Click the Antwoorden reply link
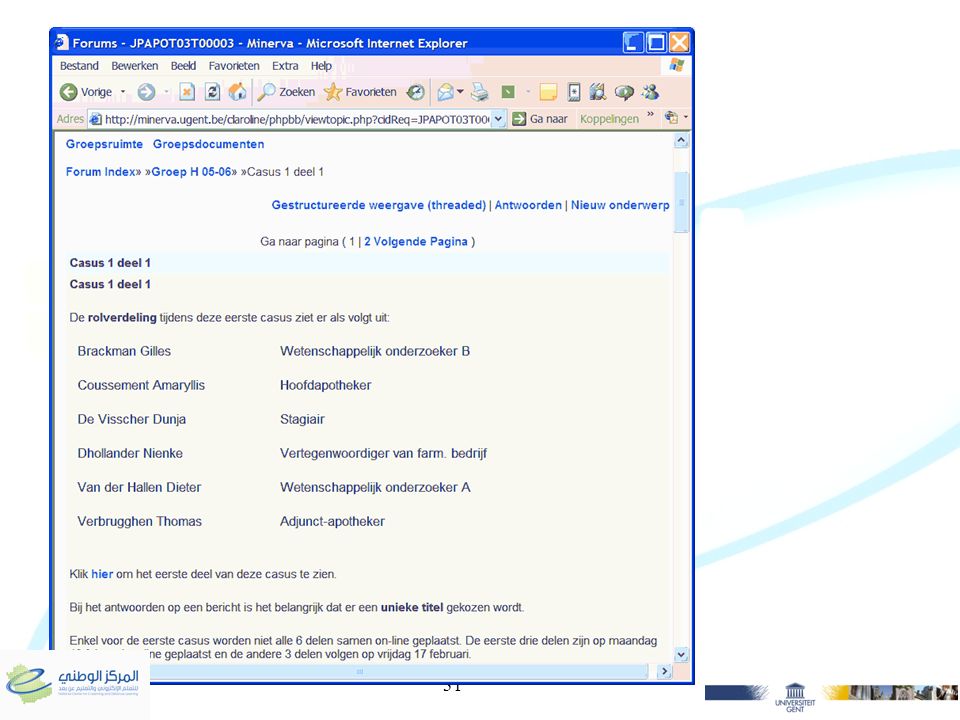 pyautogui.click(x=528, y=205)
